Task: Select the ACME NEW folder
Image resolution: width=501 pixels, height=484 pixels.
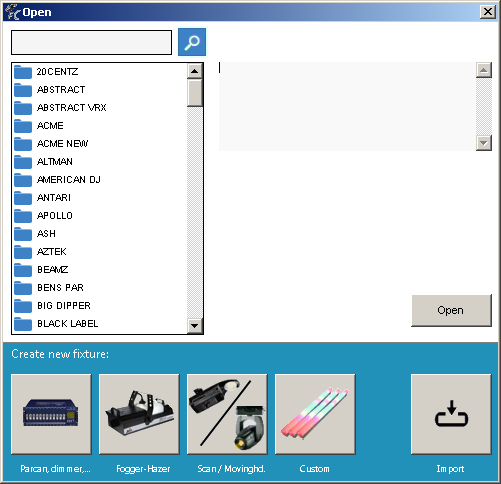Action: (100, 144)
